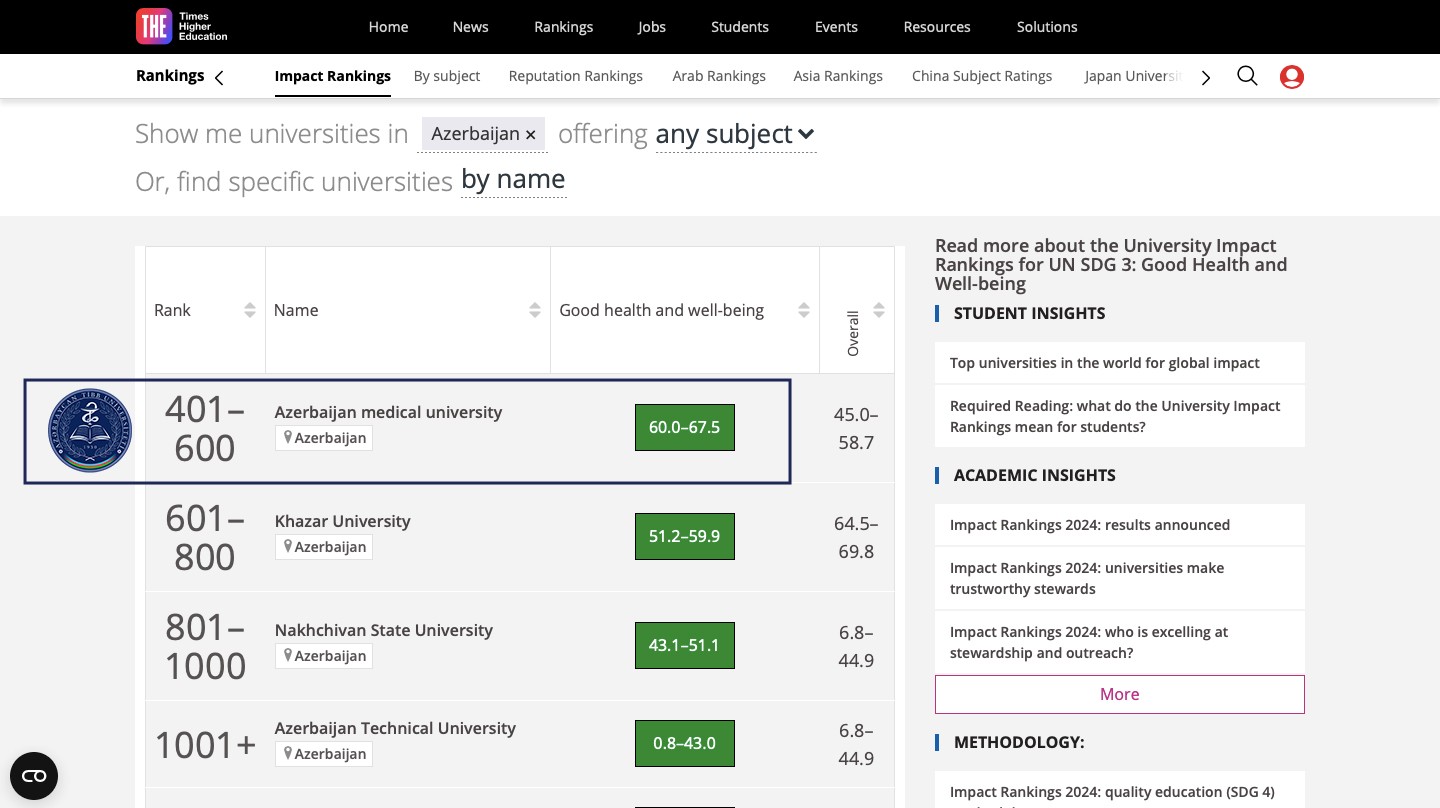Open the Students menu item
Viewport: 1440px width, 808px height.
point(740,27)
